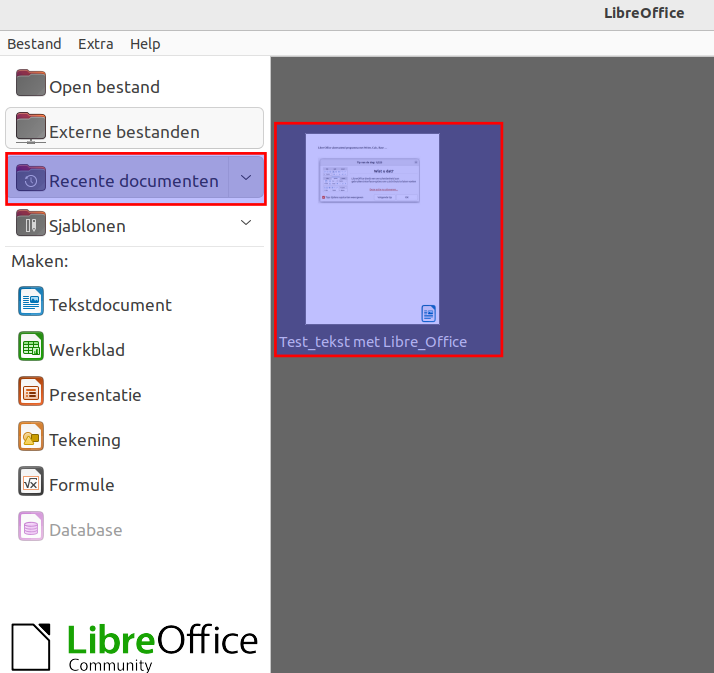Click the Presentatie text label
714x673 pixels.
pos(95,395)
